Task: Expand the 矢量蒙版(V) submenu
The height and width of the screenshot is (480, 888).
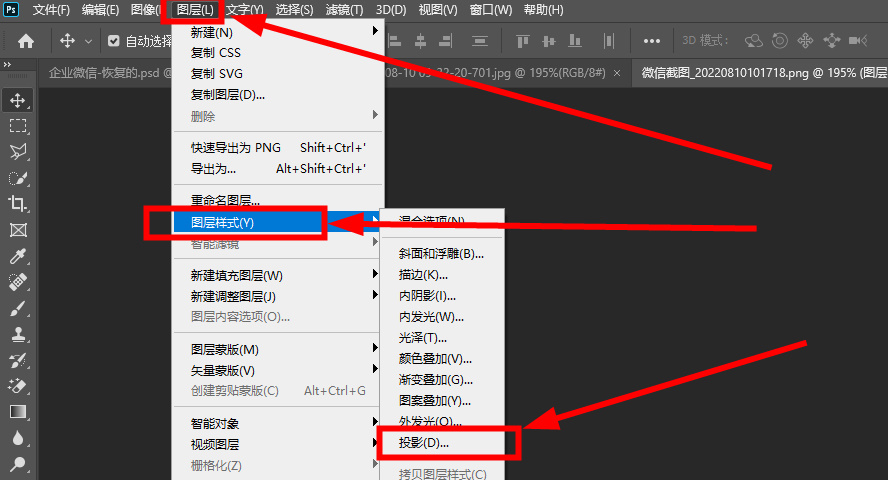Action: (x=375, y=369)
